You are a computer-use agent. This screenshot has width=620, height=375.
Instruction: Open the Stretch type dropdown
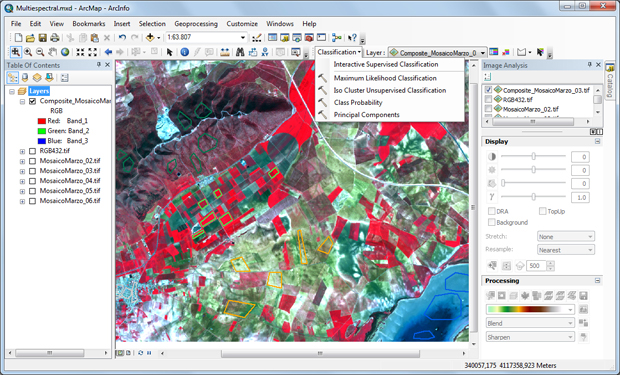(566, 237)
